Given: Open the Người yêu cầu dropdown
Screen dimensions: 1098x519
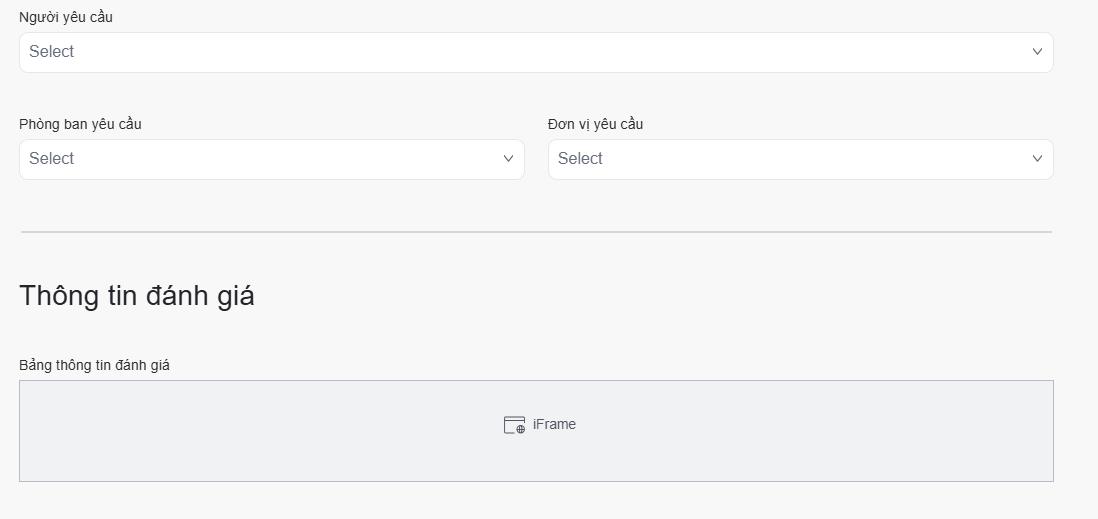Looking at the screenshot, I should coord(535,52).
